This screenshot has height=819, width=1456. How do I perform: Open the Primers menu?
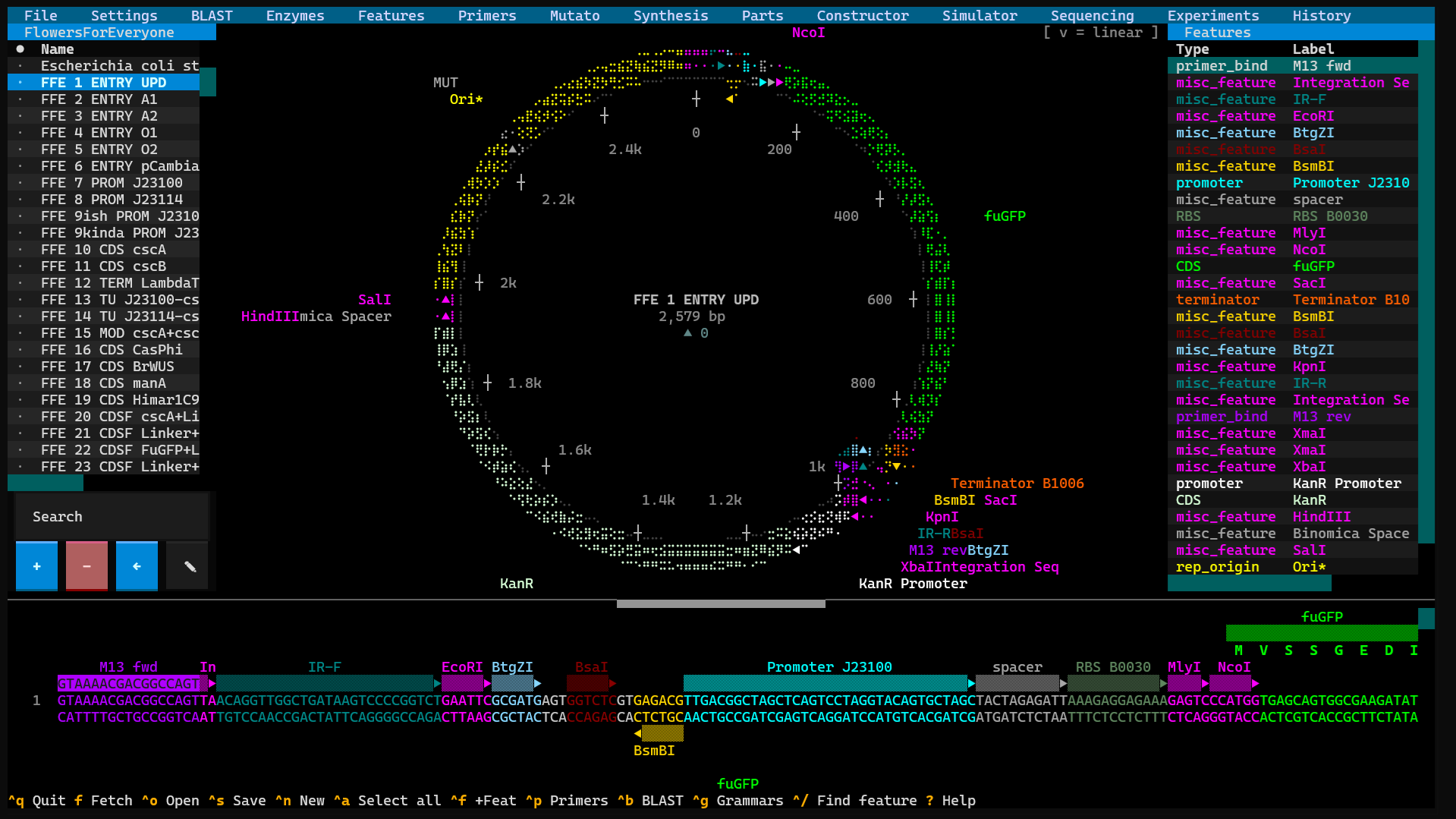(487, 15)
